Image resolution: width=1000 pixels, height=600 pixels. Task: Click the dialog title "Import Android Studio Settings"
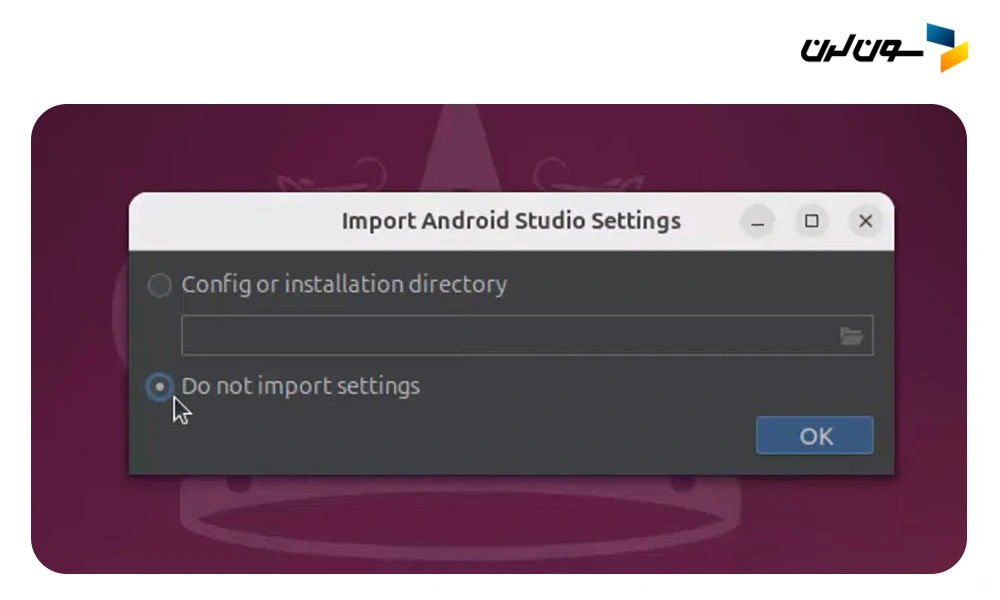(x=511, y=221)
